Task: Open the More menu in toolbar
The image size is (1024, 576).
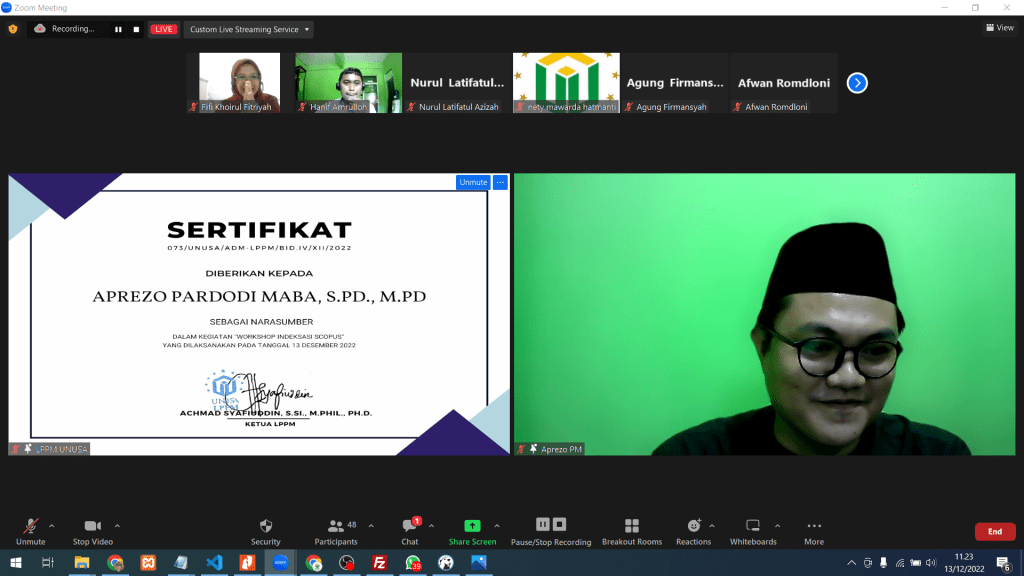Action: (814, 531)
